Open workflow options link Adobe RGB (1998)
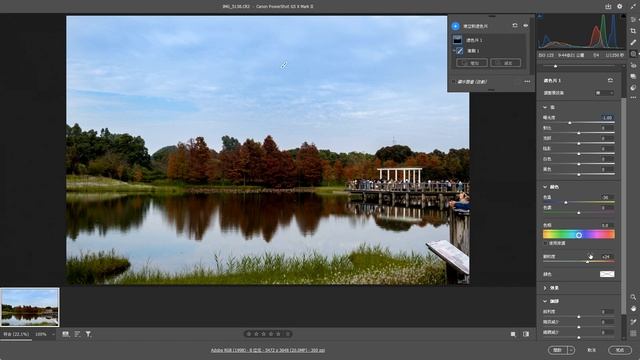Image resolution: width=640 pixels, height=360 pixels. (268, 350)
